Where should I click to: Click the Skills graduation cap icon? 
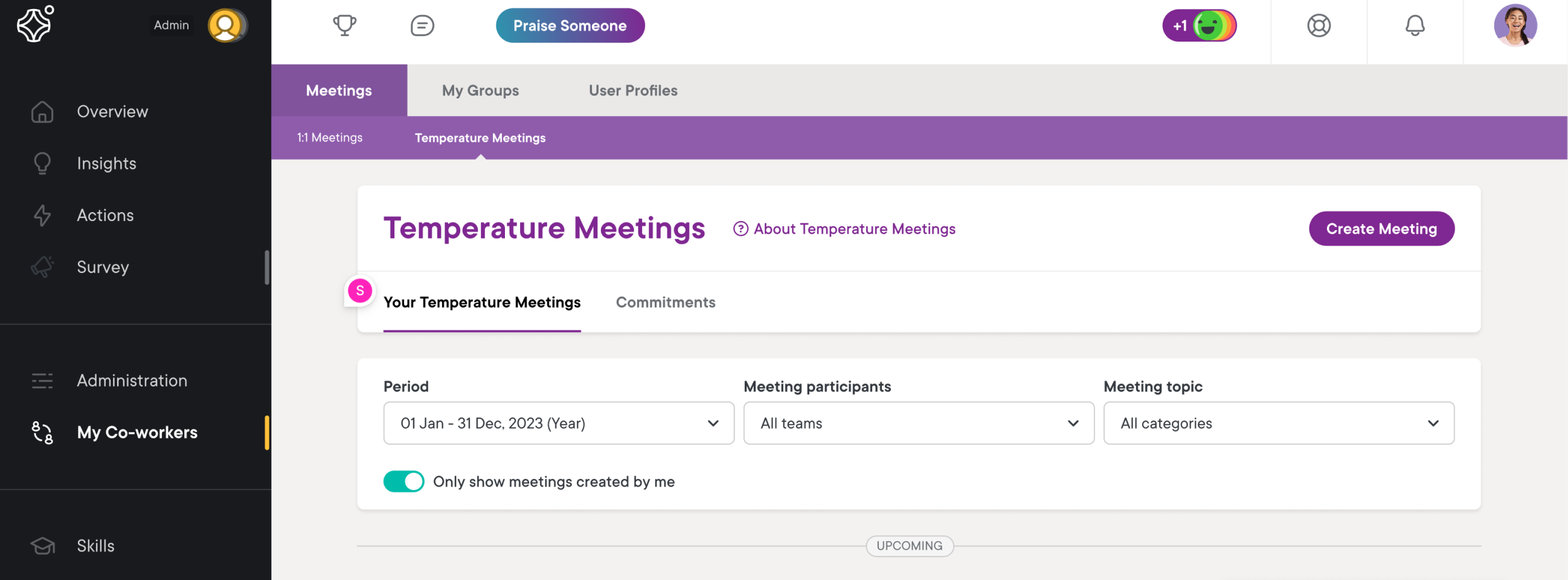(x=42, y=546)
